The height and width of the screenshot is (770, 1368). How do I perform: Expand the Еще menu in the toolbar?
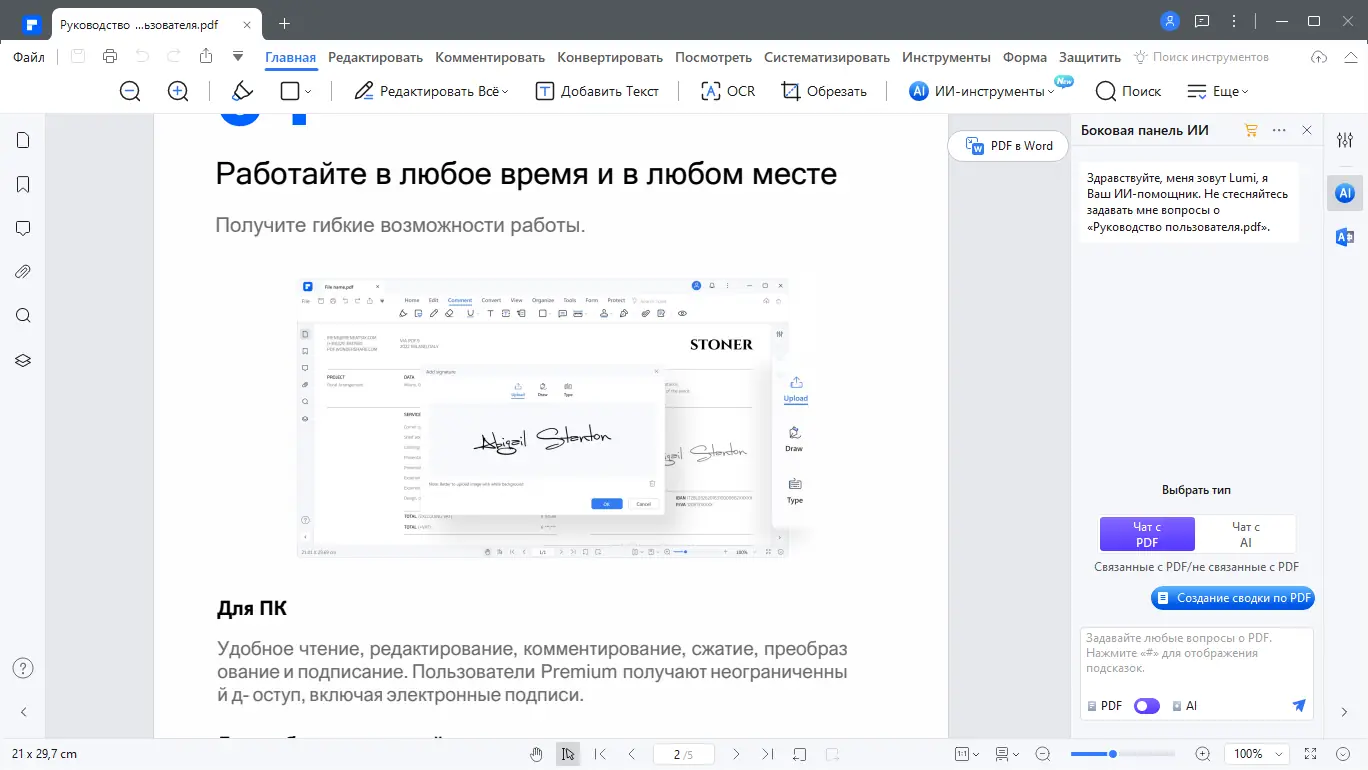(1218, 91)
